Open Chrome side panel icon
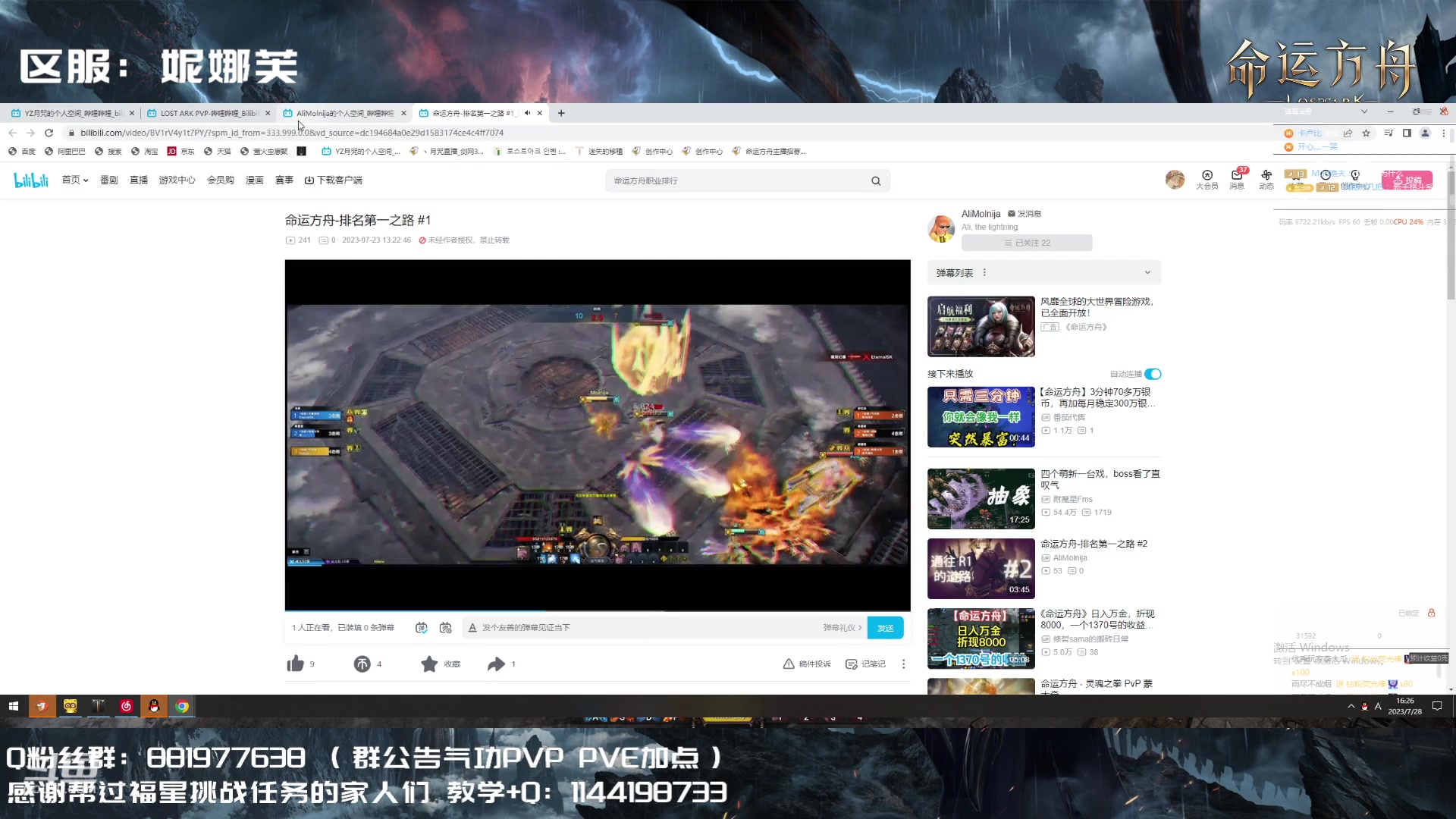This screenshot has height=819, width=1456. point(1407,133)
